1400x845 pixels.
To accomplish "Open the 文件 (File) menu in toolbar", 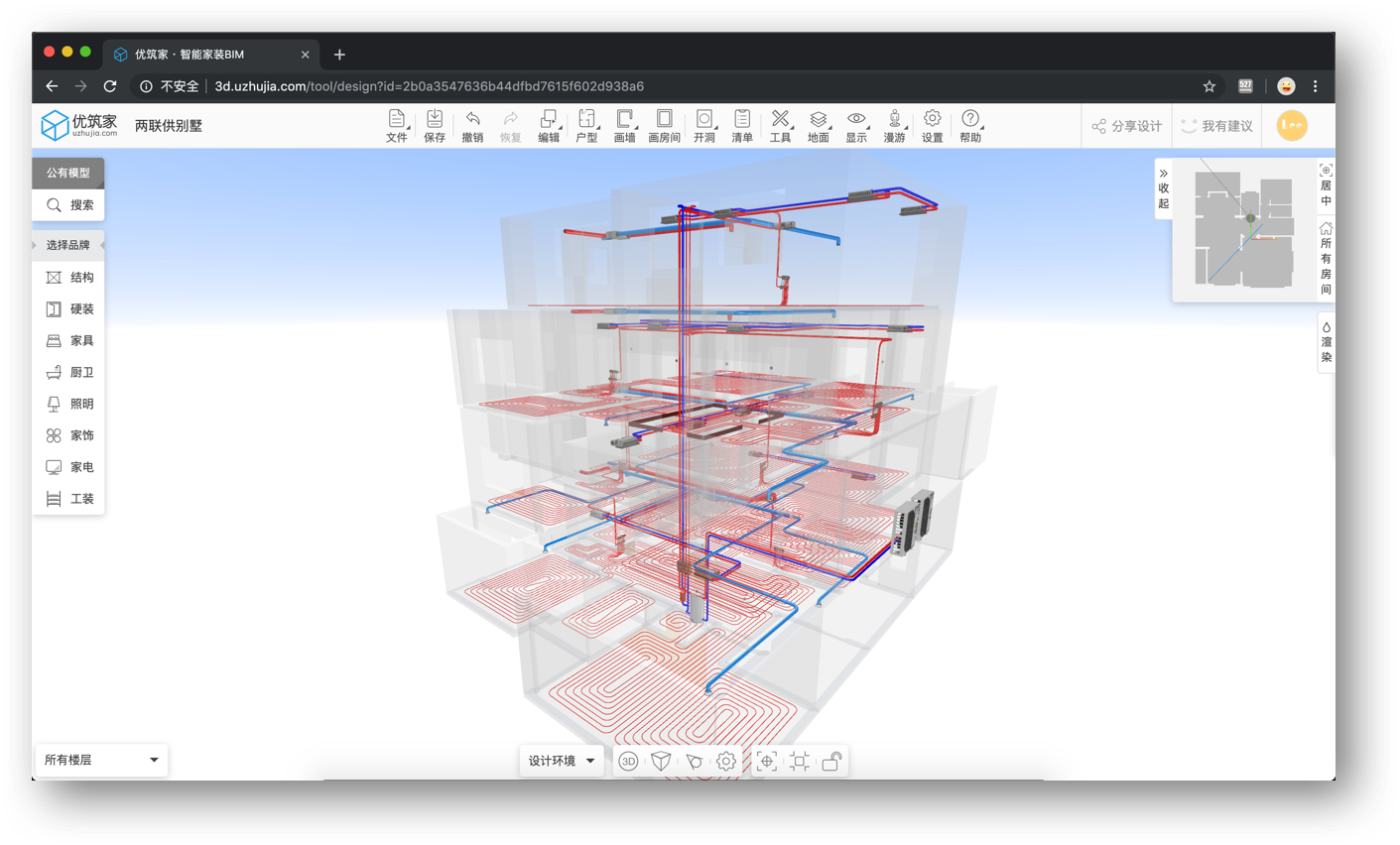I will click(397, 126).
